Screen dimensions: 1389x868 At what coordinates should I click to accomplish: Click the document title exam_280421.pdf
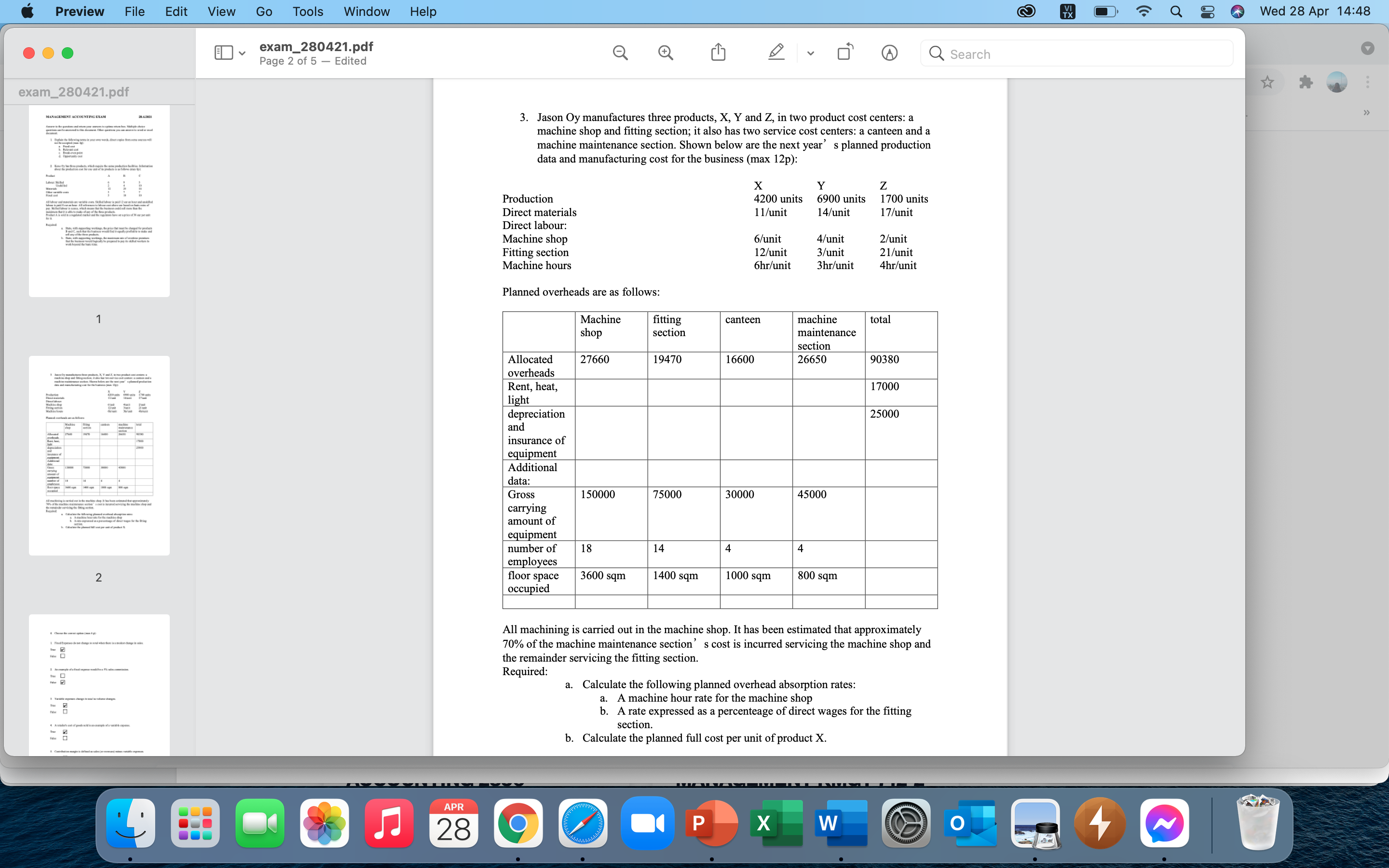point(316,46)
